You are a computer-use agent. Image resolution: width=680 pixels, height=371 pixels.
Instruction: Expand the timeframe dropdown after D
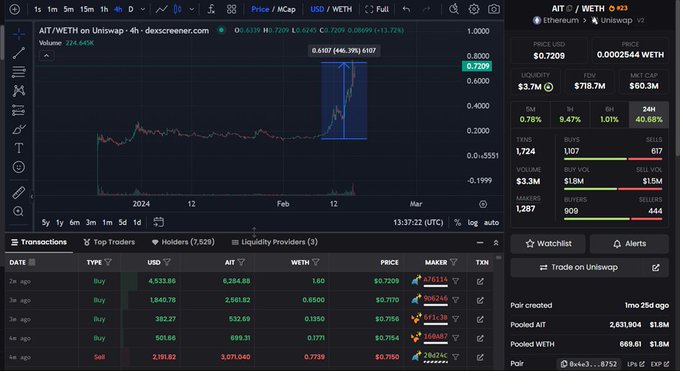click(143, 9)
